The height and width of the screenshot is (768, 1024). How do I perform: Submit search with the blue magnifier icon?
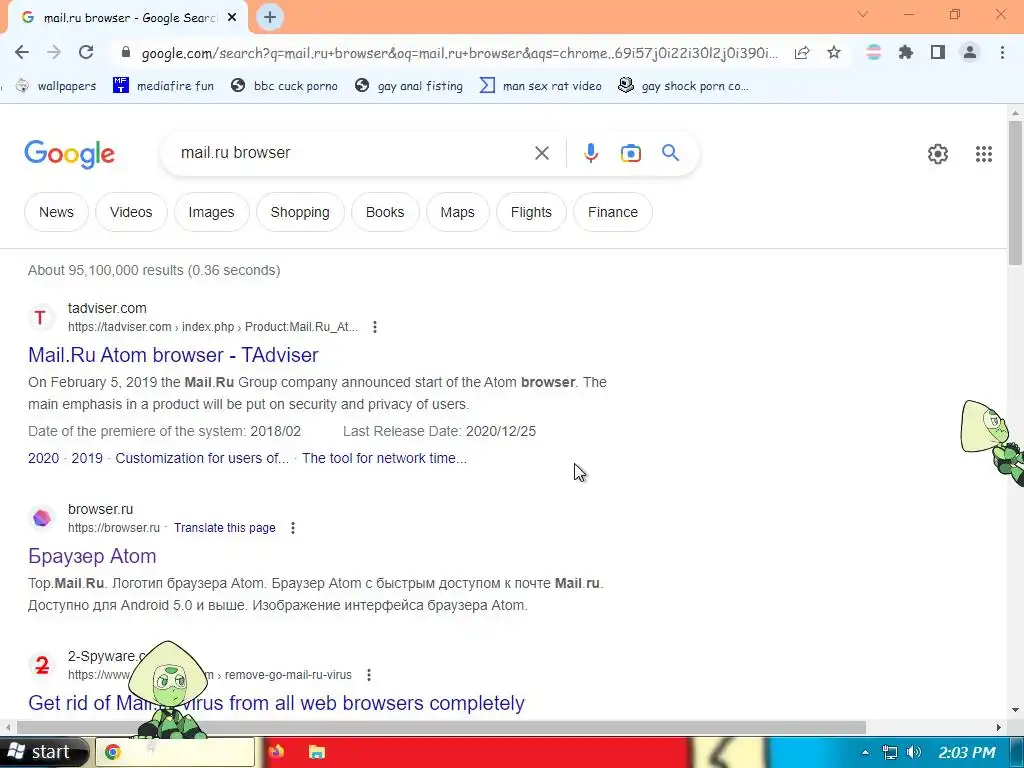pyautogui.click(x=670, y=153)
